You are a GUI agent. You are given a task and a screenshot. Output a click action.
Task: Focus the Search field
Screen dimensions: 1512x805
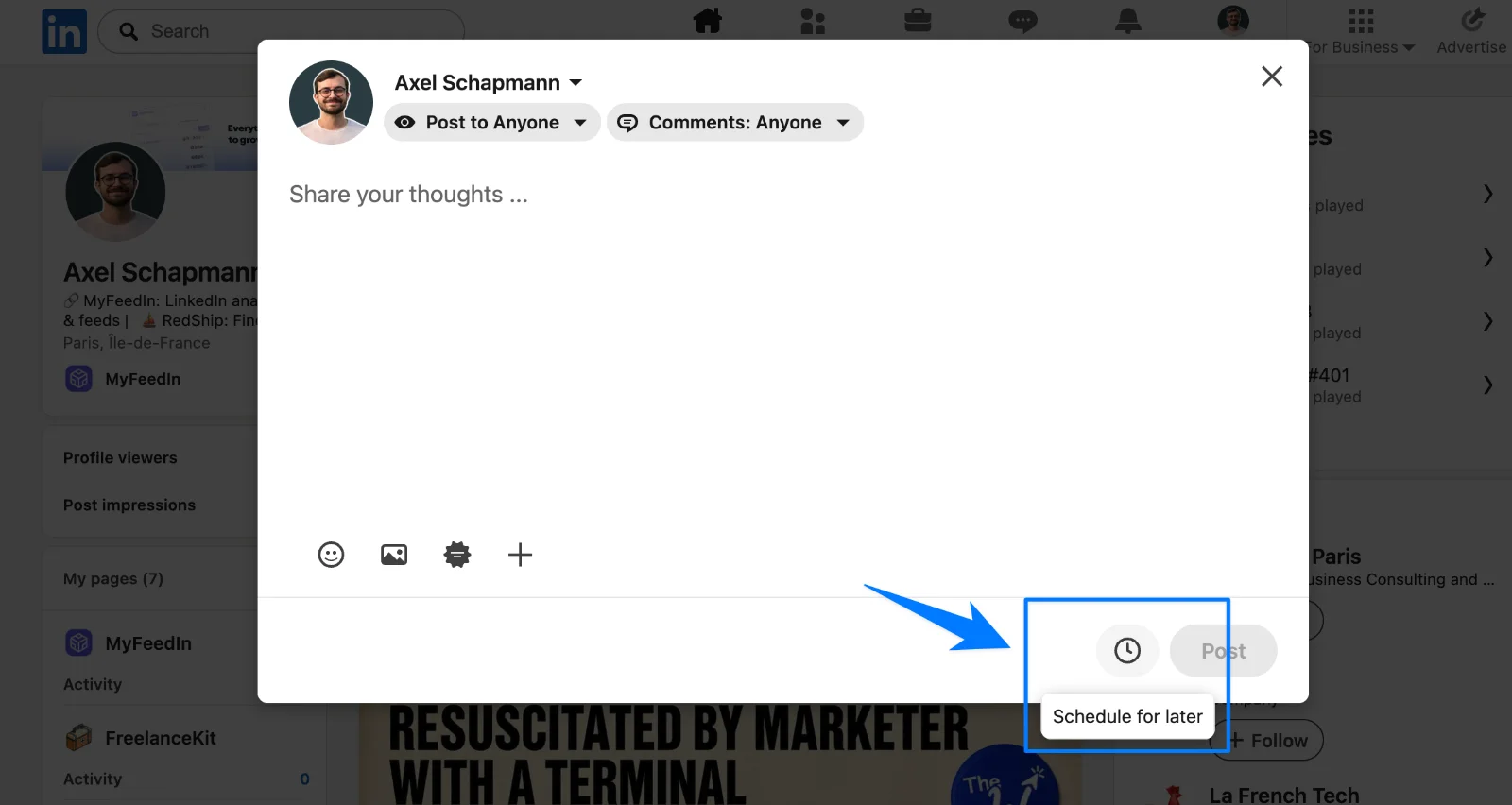[281, 31]
